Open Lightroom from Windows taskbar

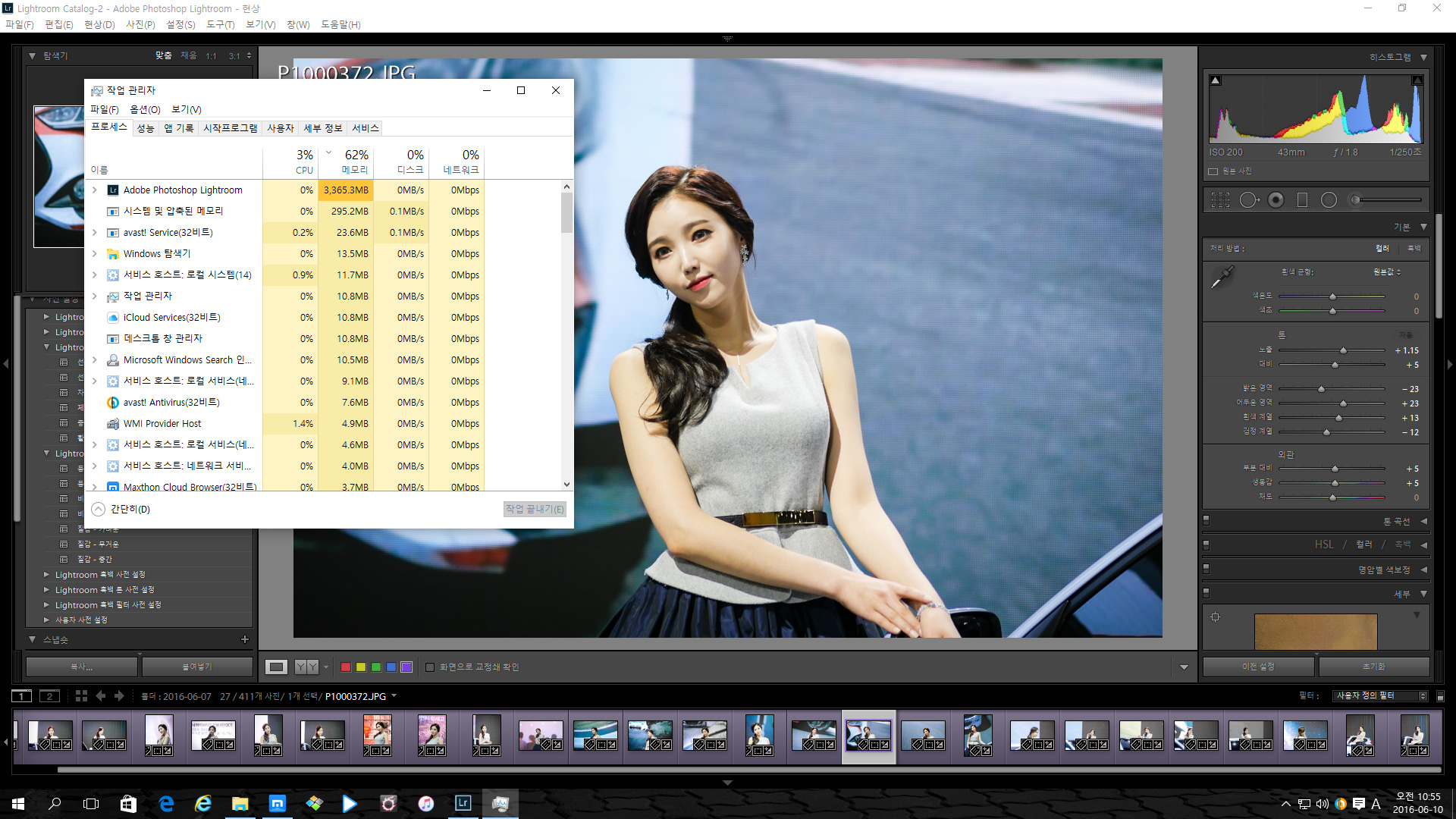click(463, 803)
